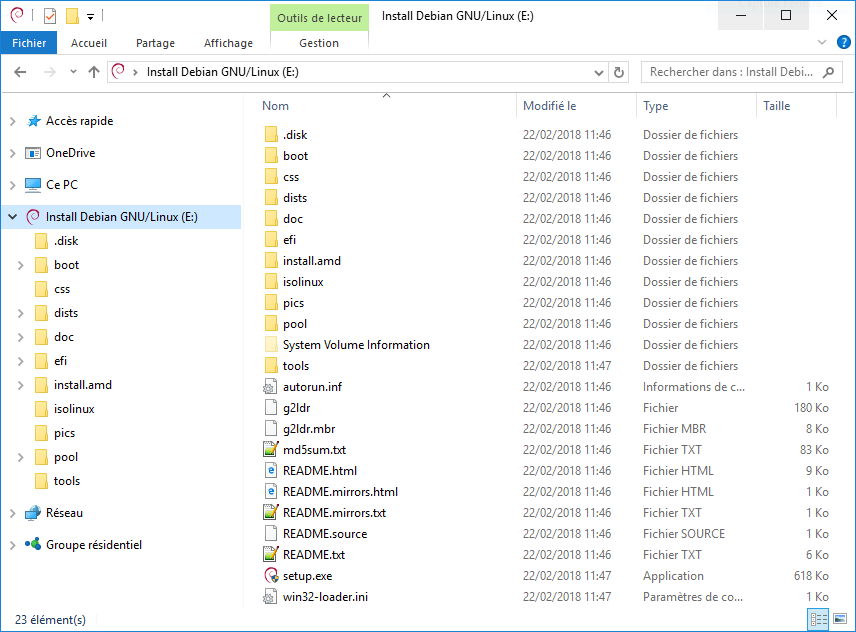The height and width of the screenshot is (632, 856).
Task: Select the pool folder icon in file list
Action: click(x=271, y=324)
